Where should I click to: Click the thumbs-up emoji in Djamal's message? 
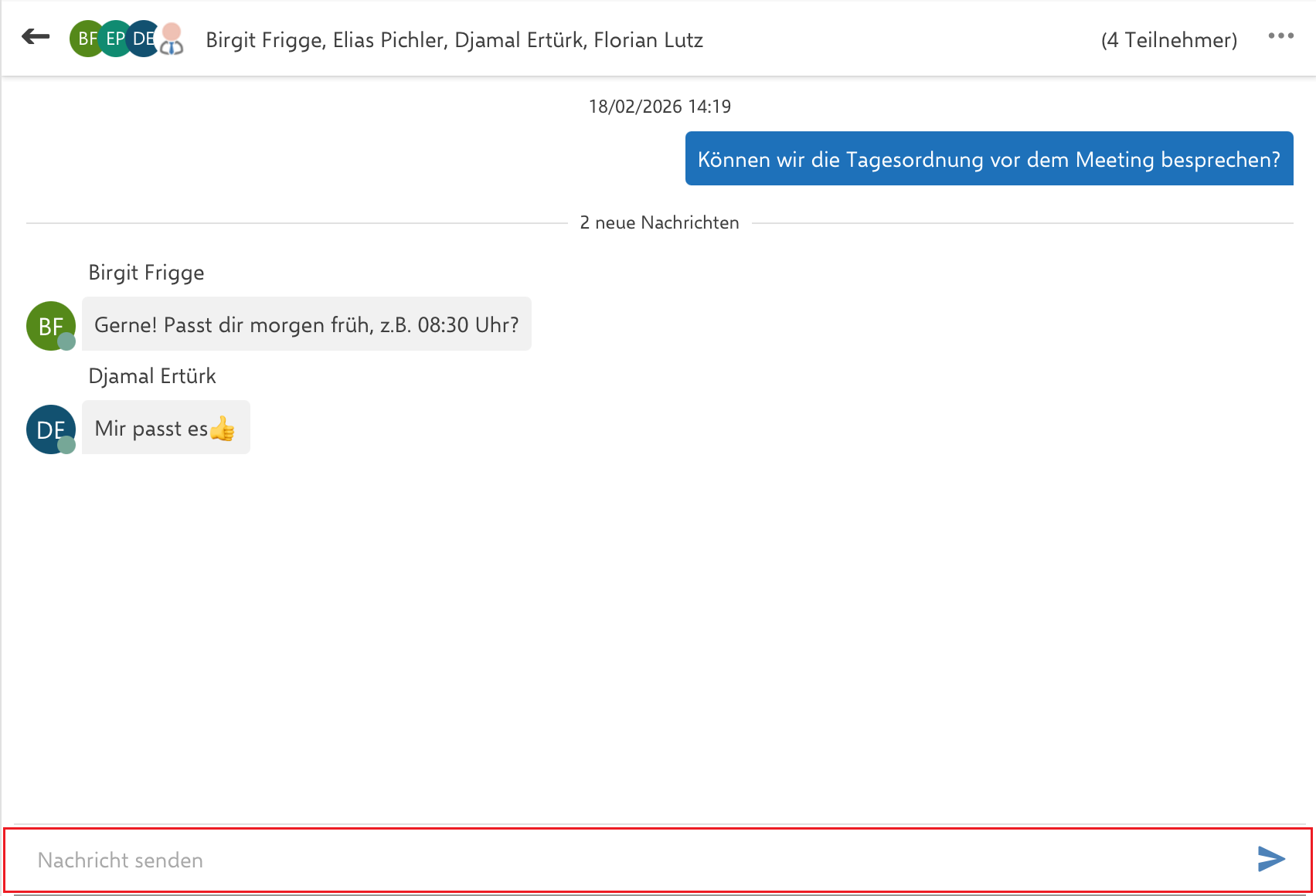tap(223, 429)
